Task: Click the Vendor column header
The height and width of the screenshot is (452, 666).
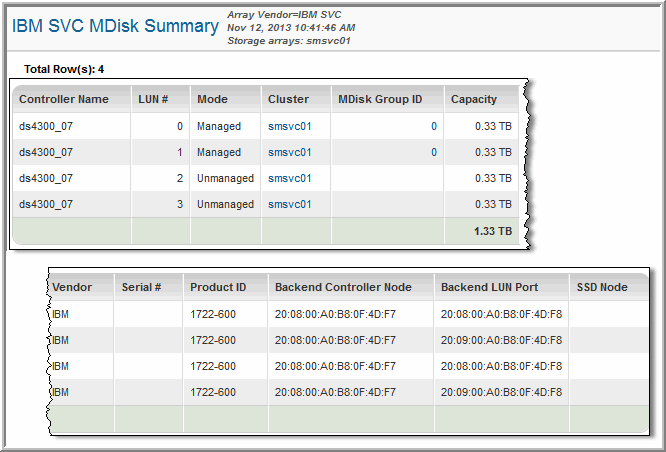Action: coord(72,288)
